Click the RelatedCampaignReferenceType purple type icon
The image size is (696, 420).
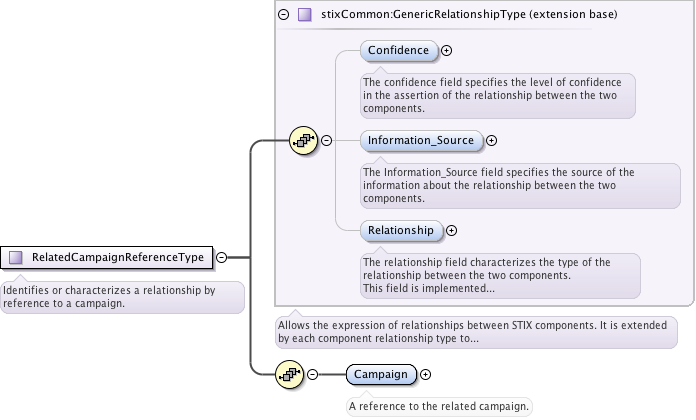click(16, 257)
